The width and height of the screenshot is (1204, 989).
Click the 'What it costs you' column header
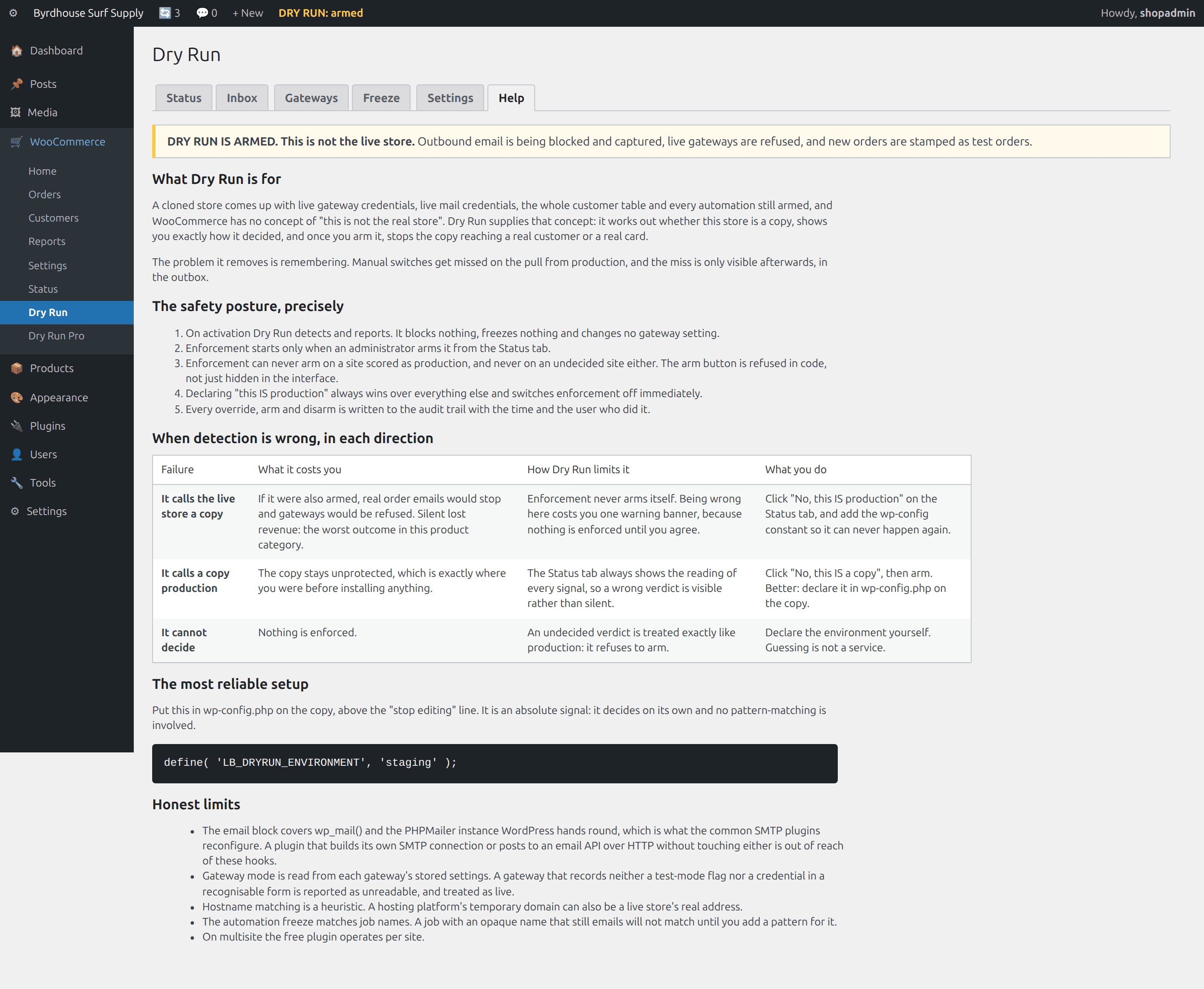tap(384, 470)
